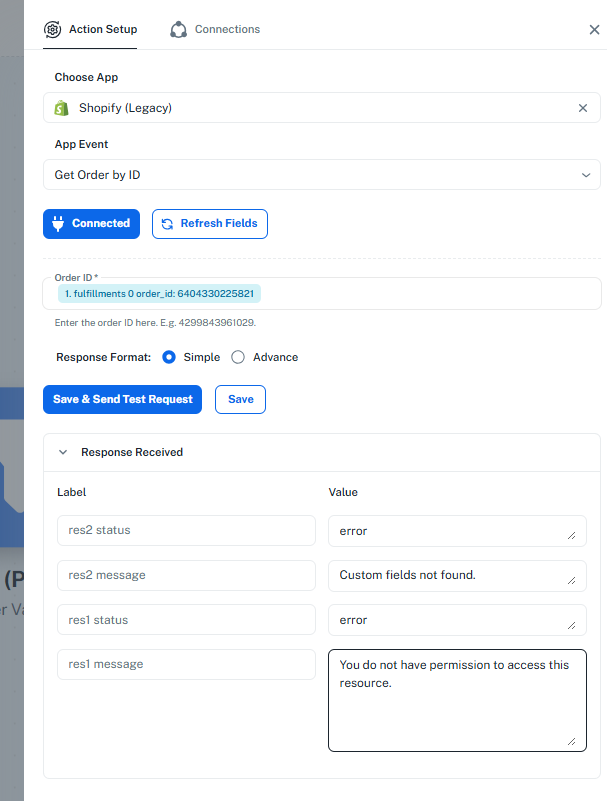607x801 pixels.
Task: Click the refresh arrows icon
Action: [167, 224]
